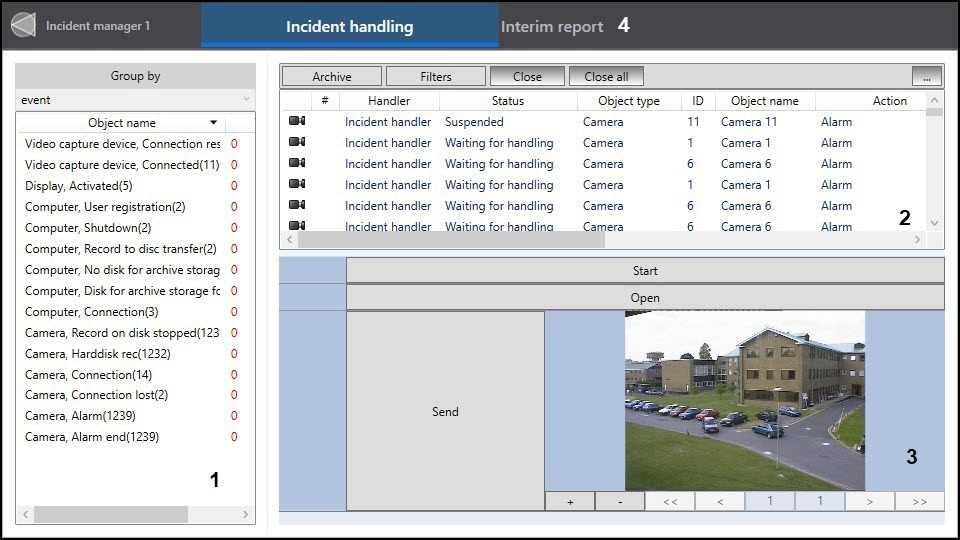
Task: Zoom in with the plus button
Action: [x=570, y=502]
